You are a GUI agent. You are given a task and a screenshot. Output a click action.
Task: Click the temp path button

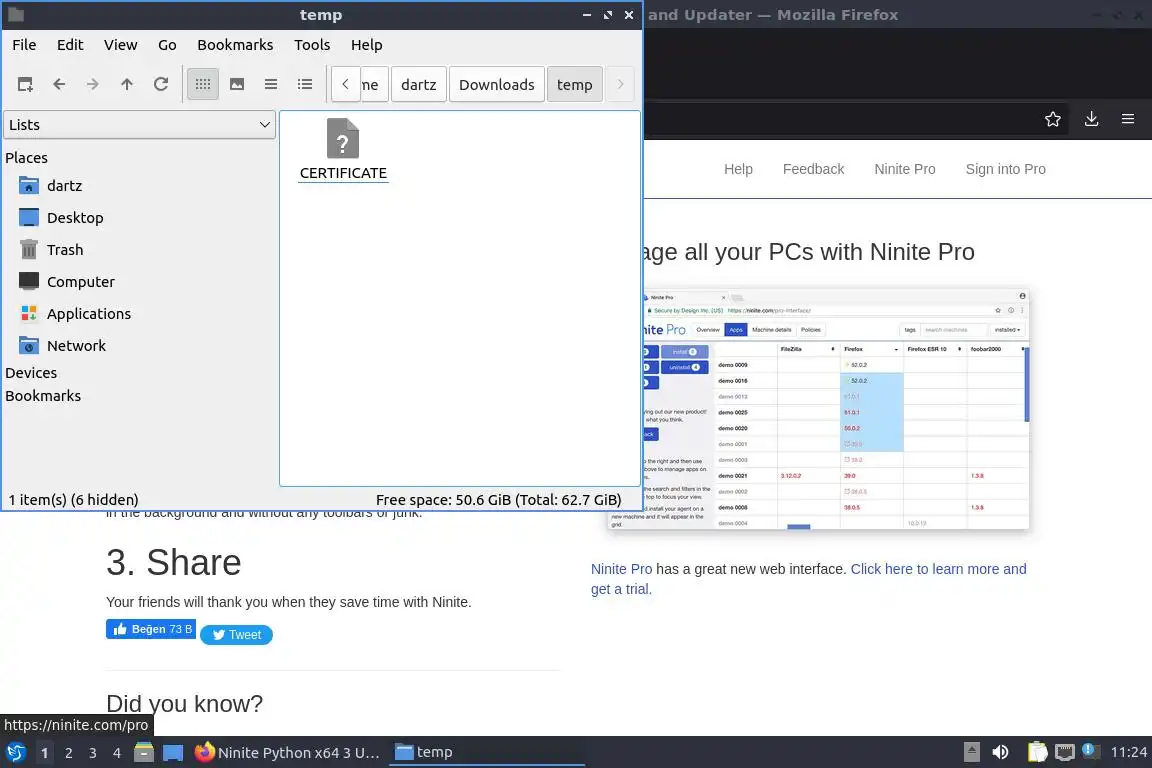point(575,85)
